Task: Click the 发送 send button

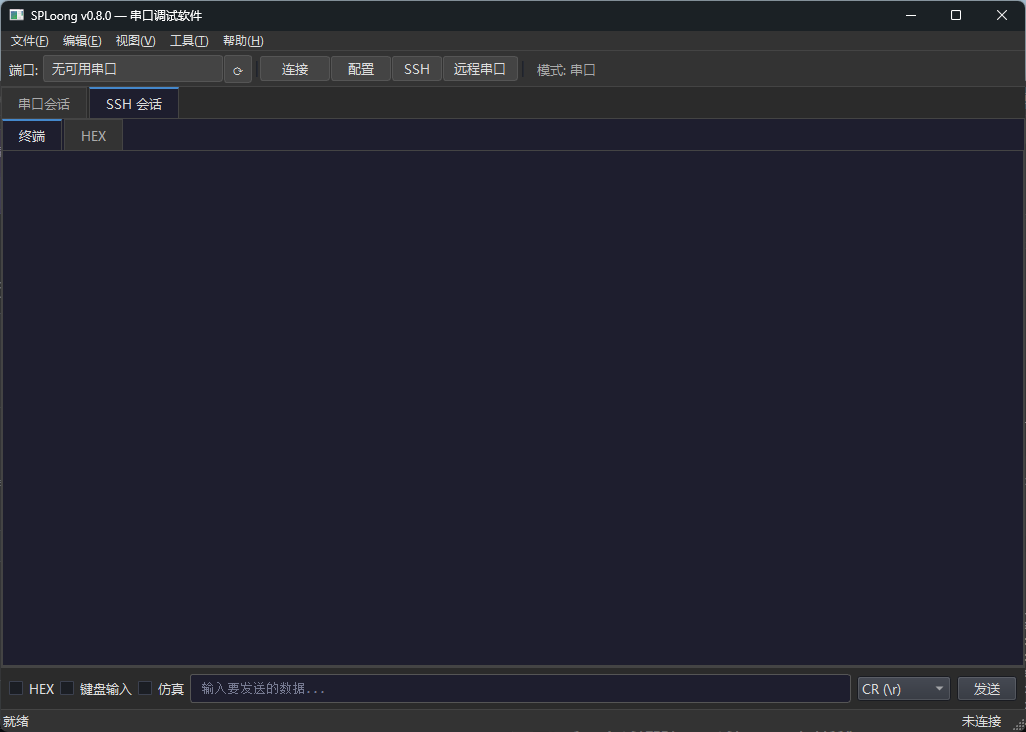Action: coord(987,689)
